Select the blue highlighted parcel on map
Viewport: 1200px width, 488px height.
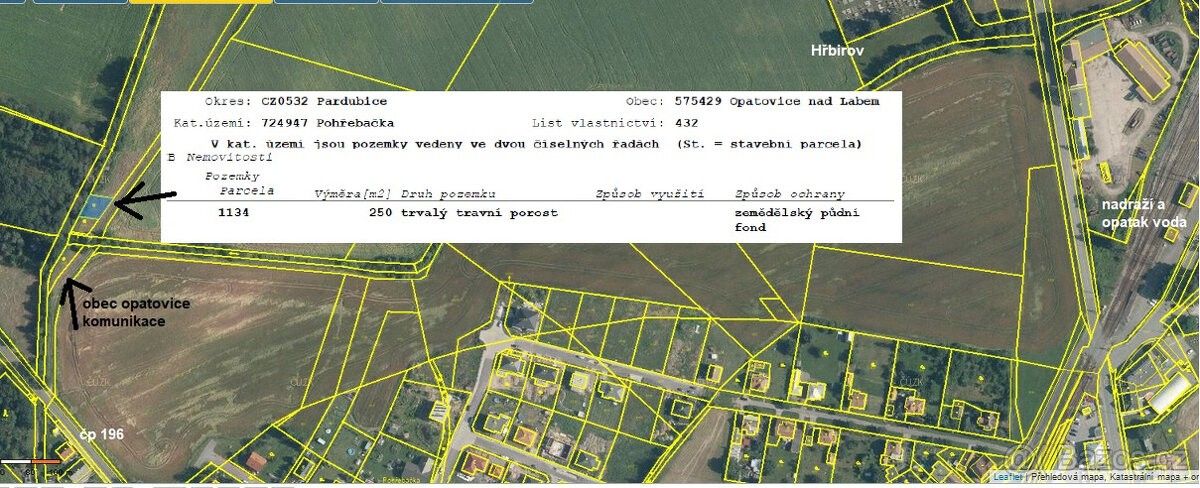pyautogui.click(x=96, y=205)
